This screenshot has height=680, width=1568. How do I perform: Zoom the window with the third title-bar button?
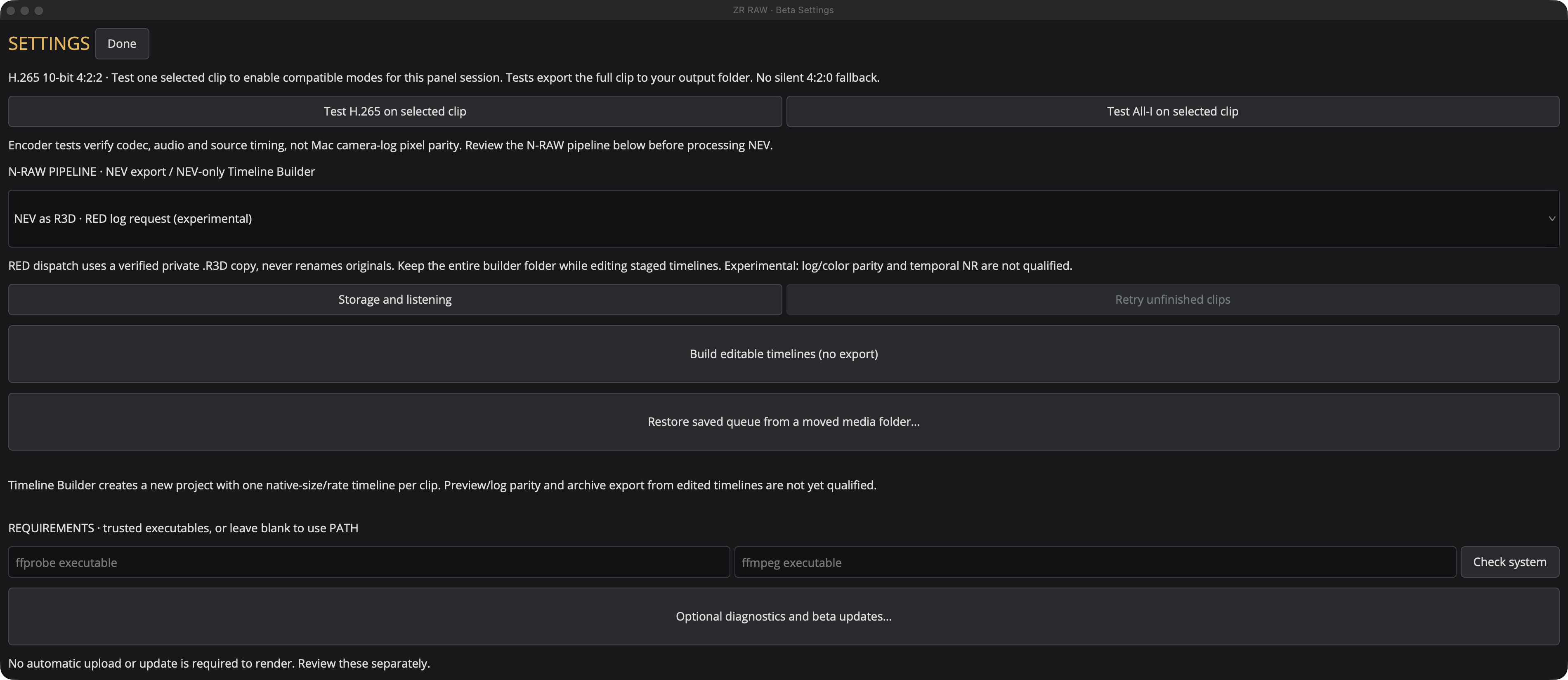(x=38, y=10)
